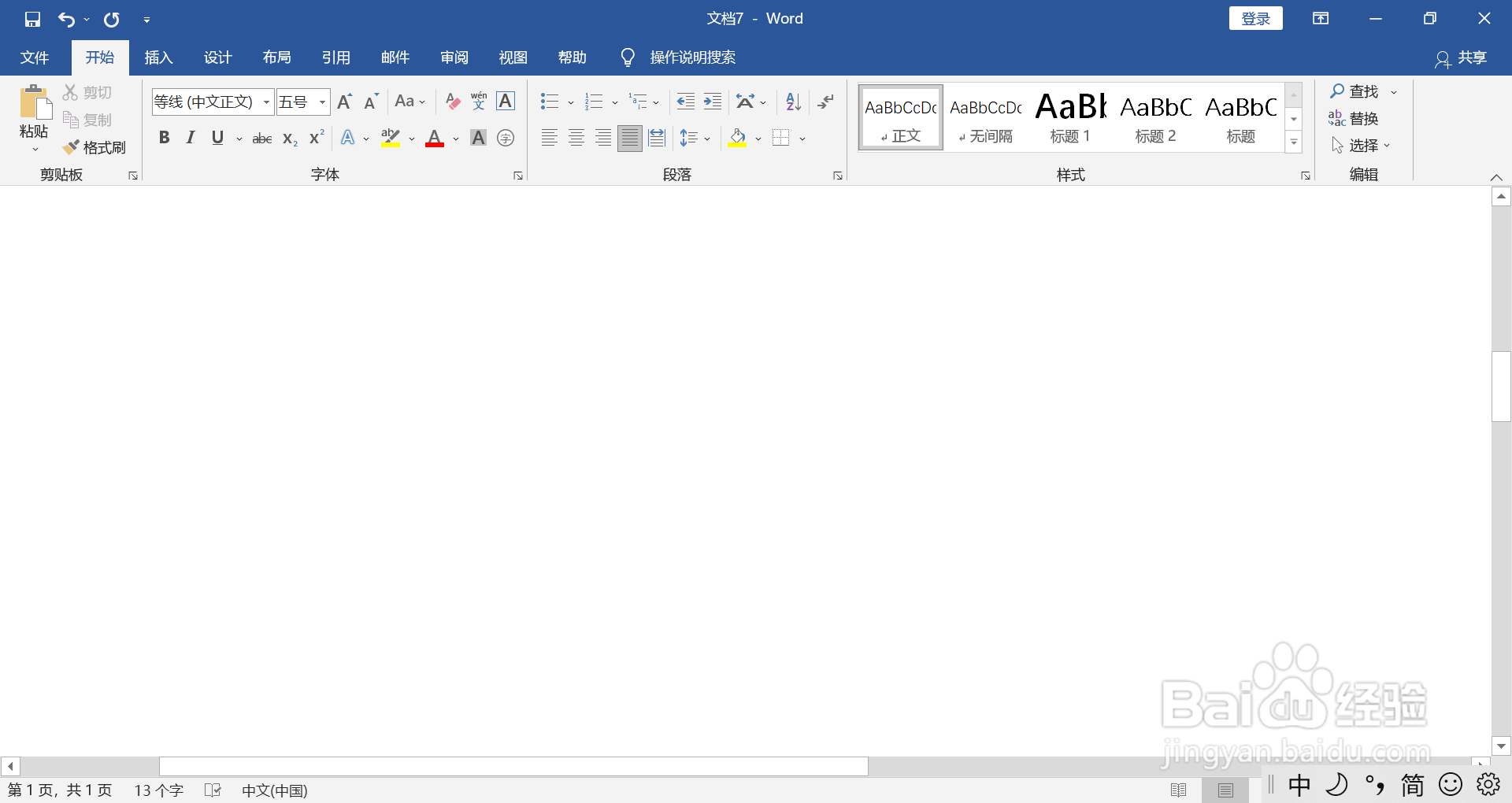The height and width of the screenshot is (803, 1512).
Task: Switch to the References (引用) tab
Action: [x=335, y=57]
